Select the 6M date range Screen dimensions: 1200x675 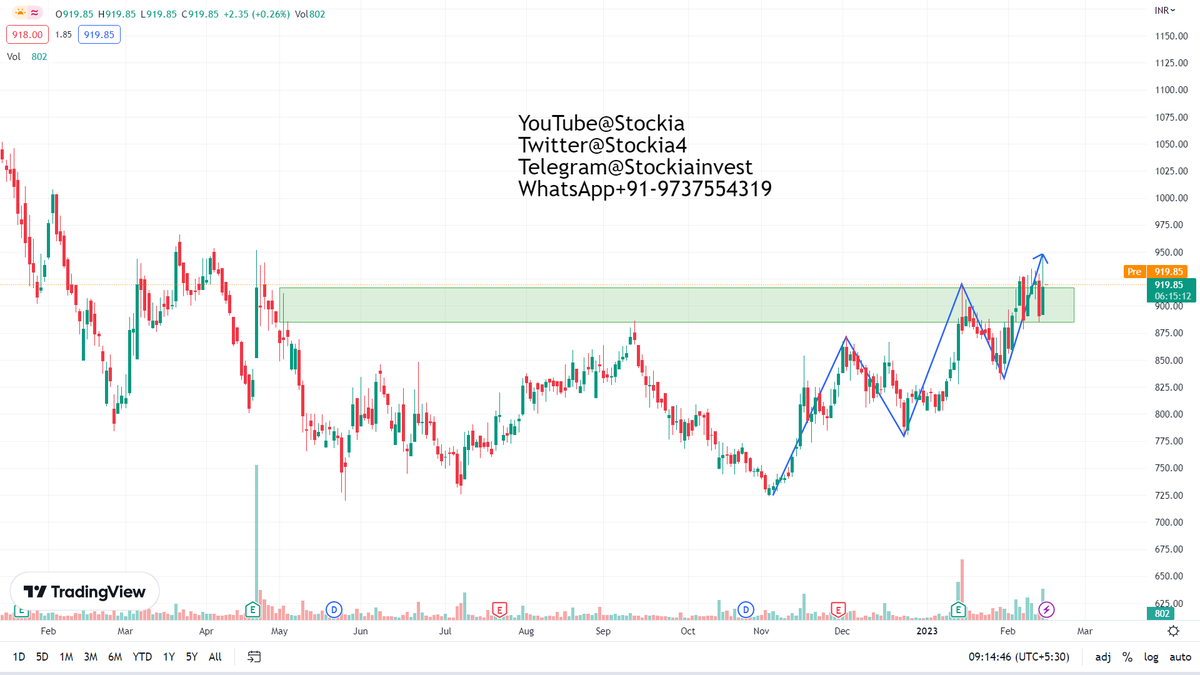pos(115,657)
